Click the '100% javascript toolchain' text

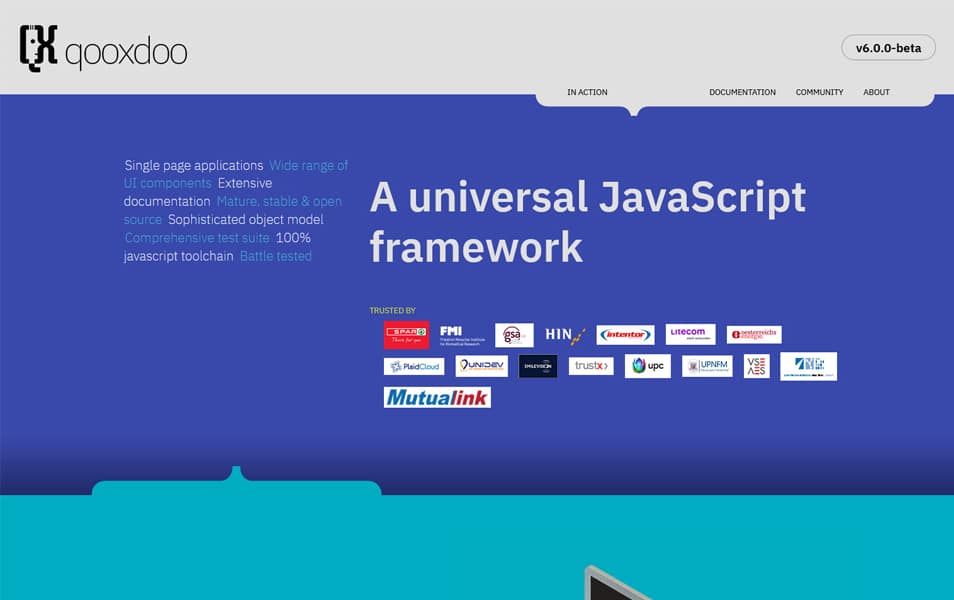click(217, 247)
